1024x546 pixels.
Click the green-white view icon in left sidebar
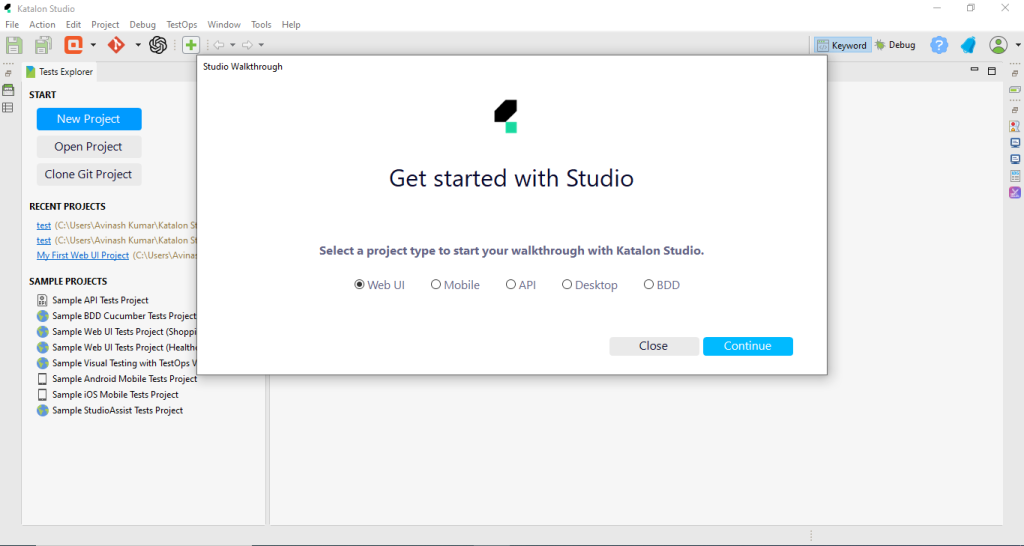8,90
